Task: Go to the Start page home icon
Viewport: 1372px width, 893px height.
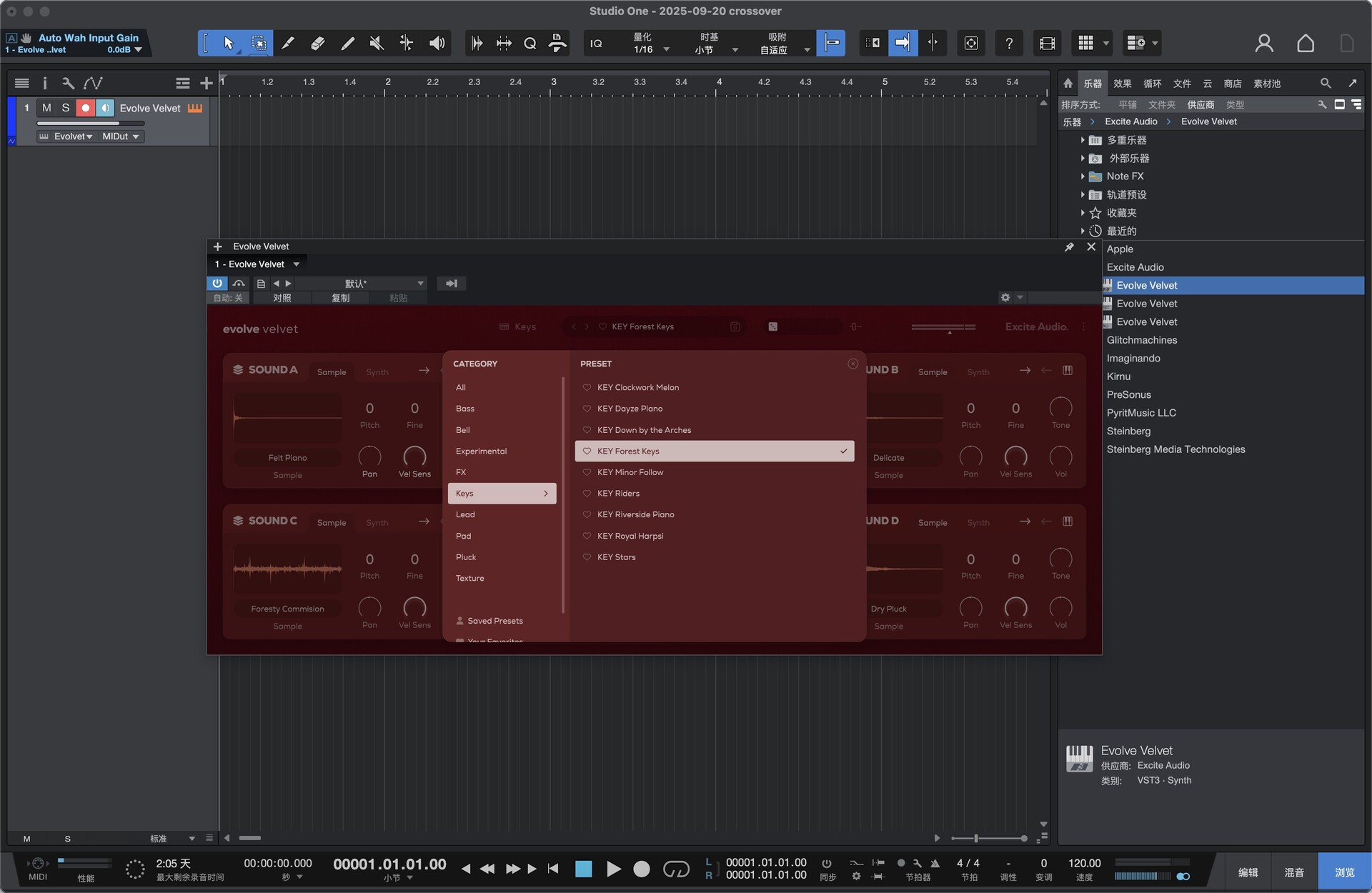Action: (1306, 44)
